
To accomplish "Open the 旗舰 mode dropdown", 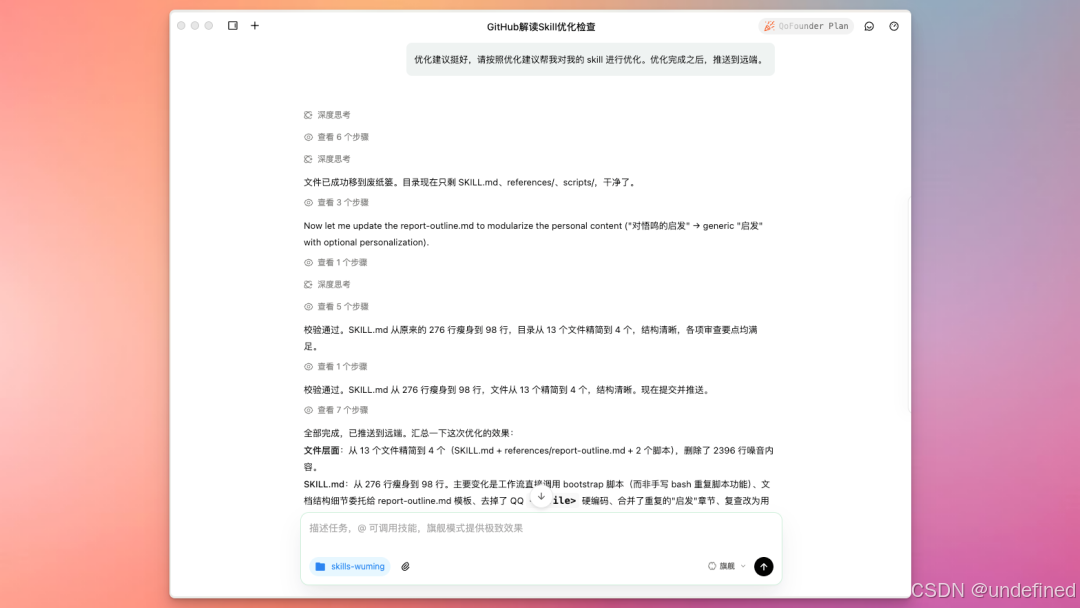I will (x=727, y=566).
